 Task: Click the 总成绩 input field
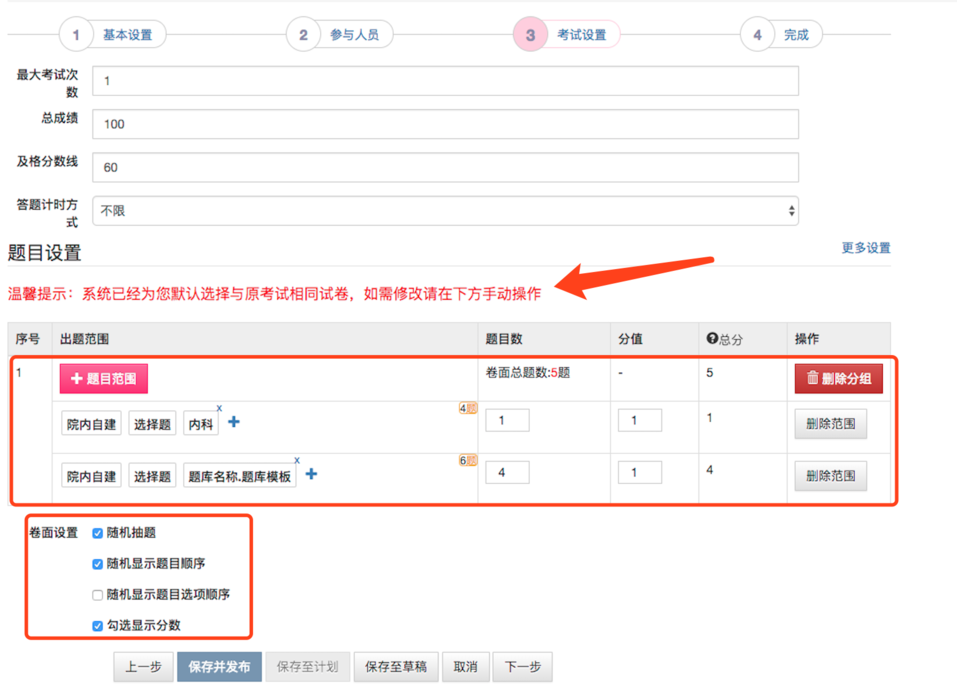pos(446,124)
